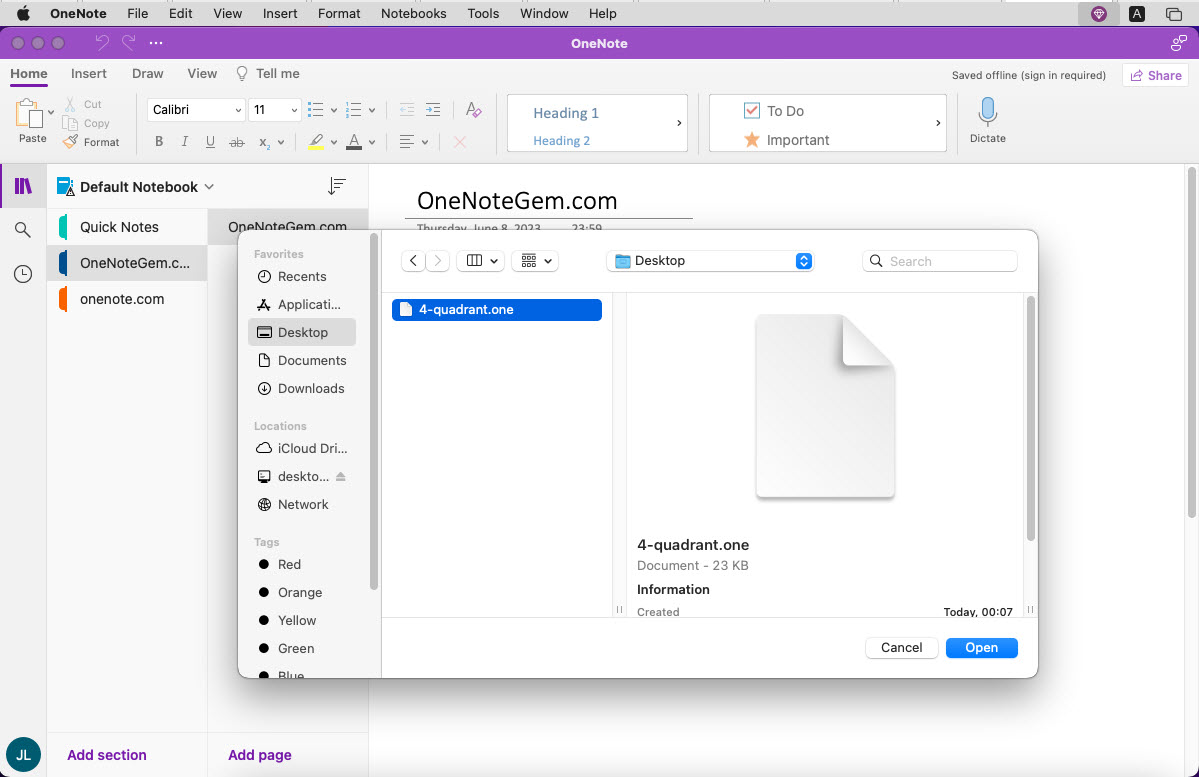Open Documents in dialog sidebar
Viewport: 1199px width, 777px height.
point(302,360)
